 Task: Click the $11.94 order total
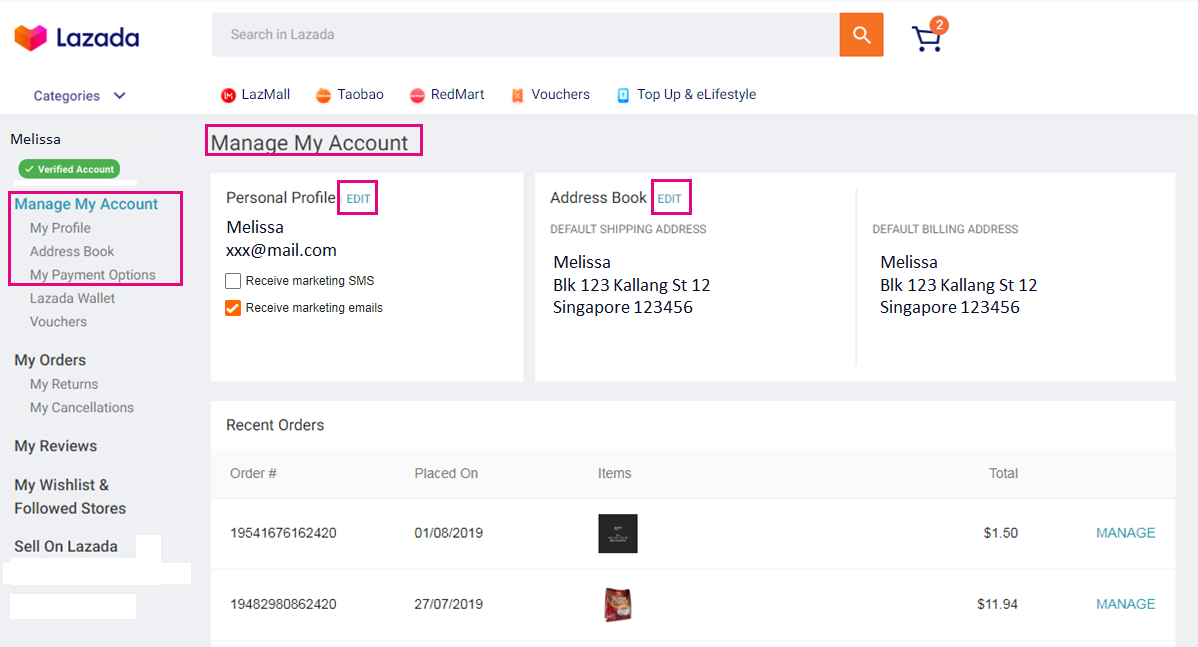tap(997, 604)
